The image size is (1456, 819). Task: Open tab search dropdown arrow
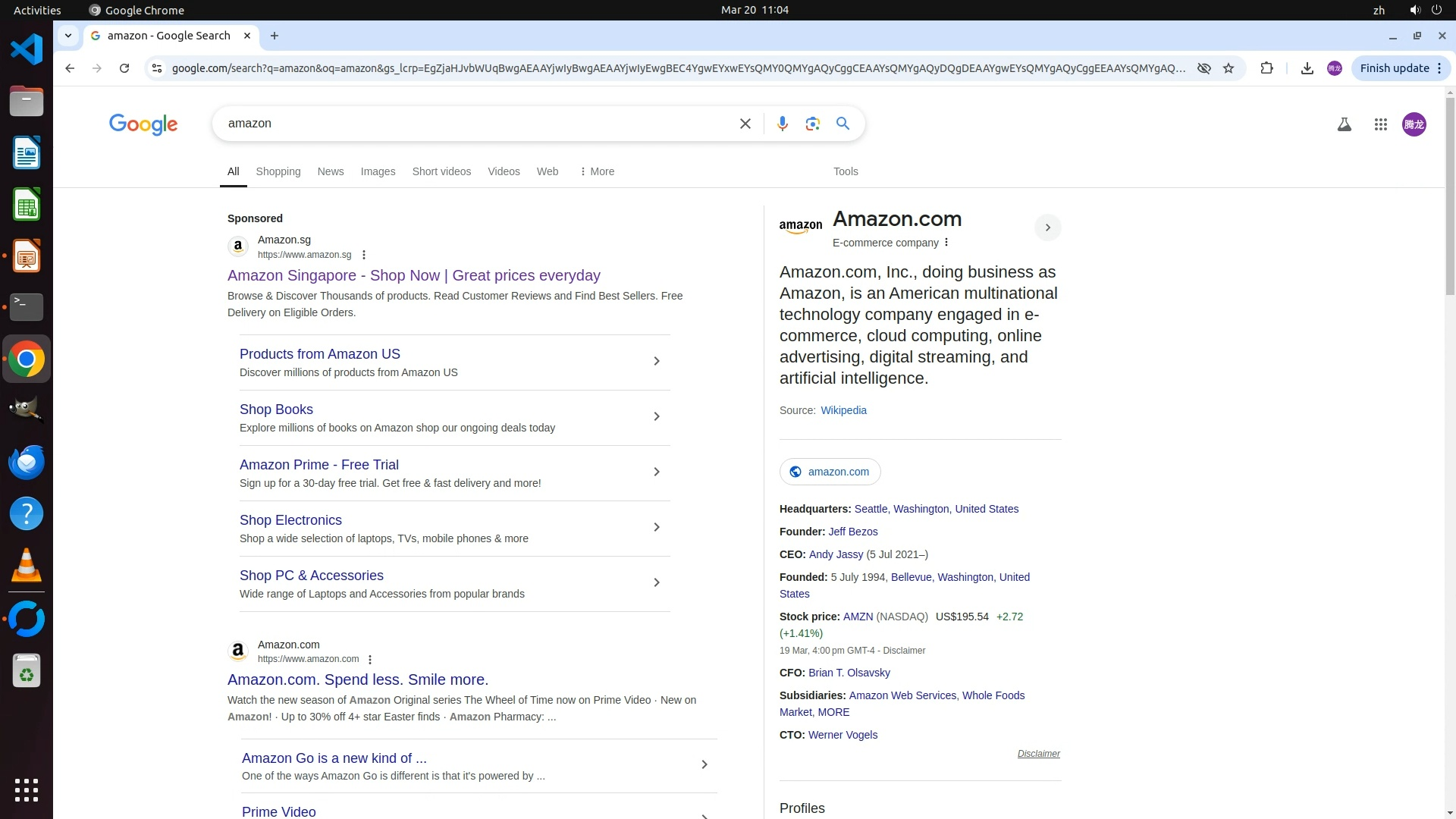click(68, 36)
